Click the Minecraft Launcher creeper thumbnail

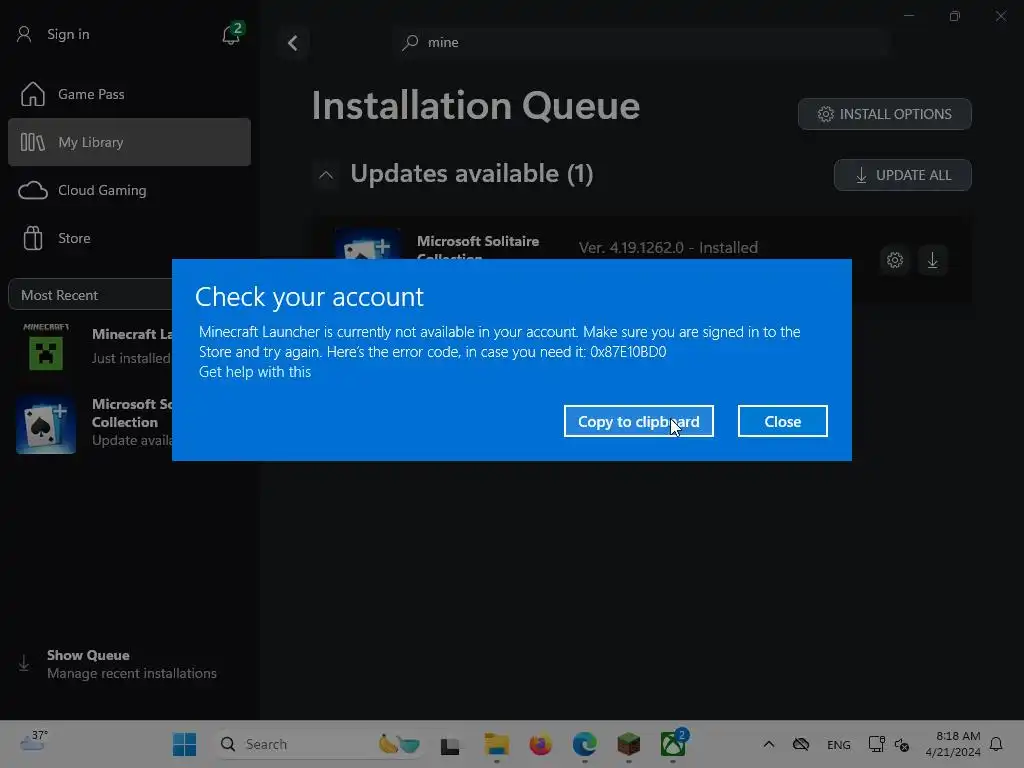[46, 347]
